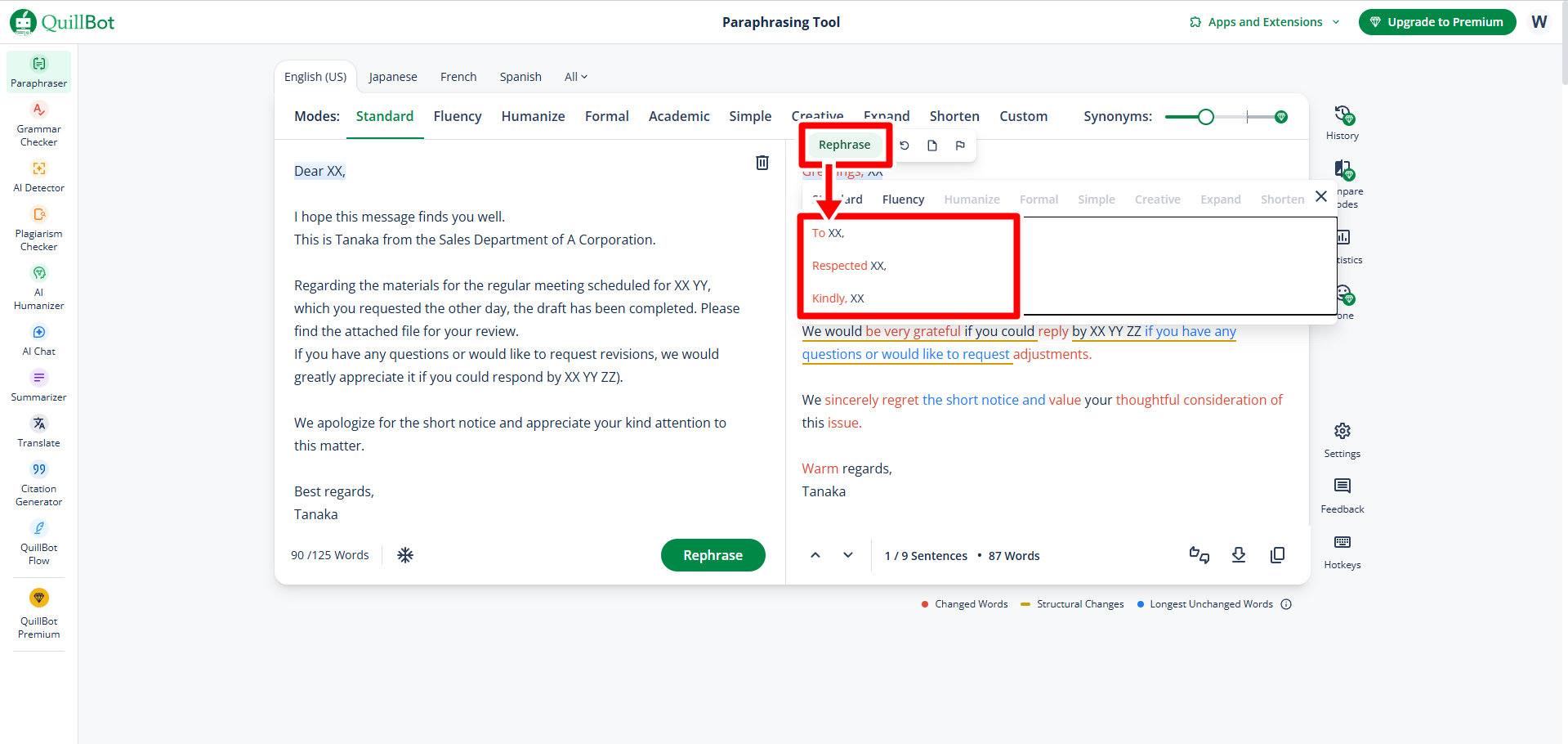Image resolution: width=1568 pixels, height=744 pixels.
Task: Go to previous sentence arrow
Action: pos(815,555)
